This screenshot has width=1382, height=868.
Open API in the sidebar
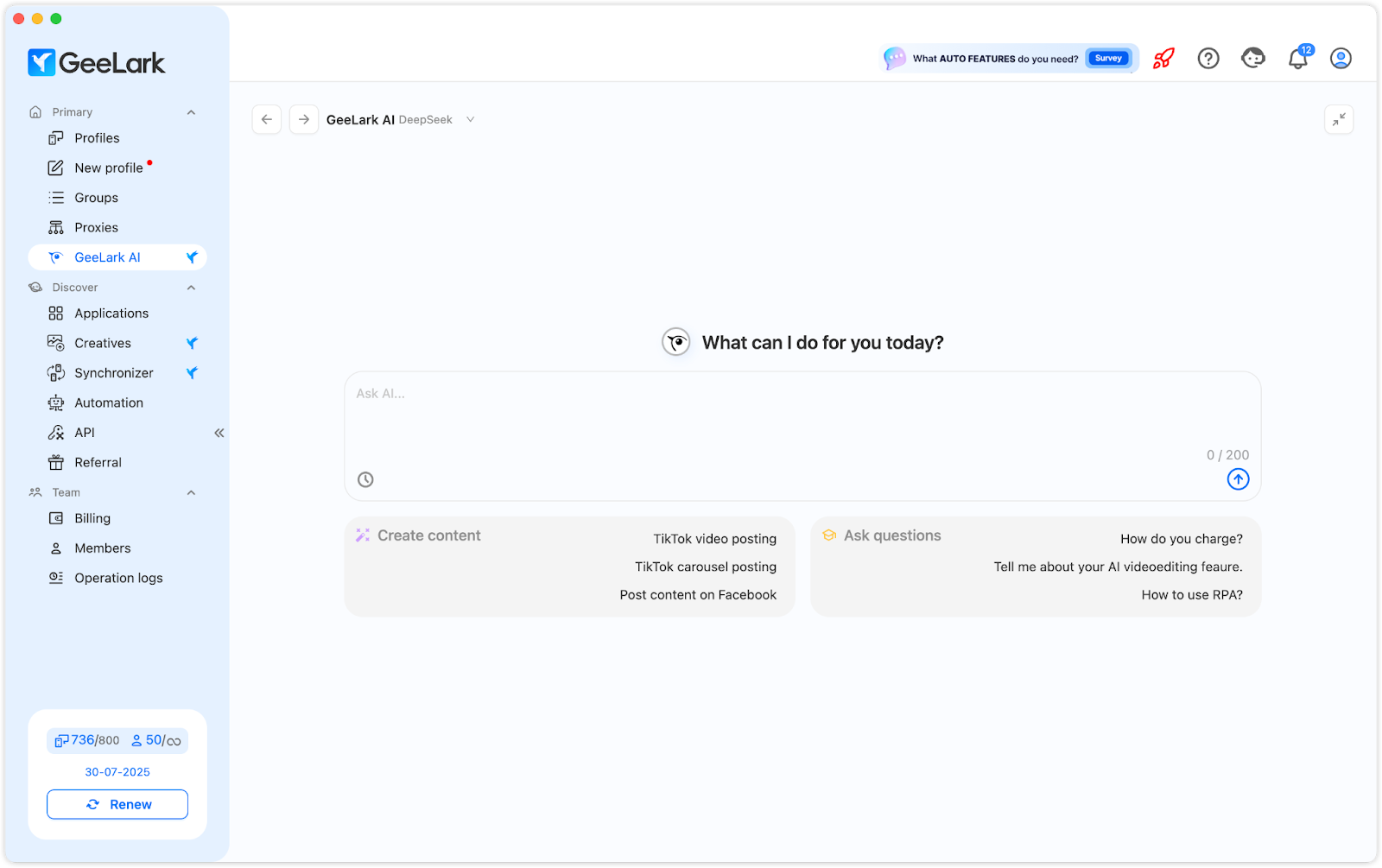click(x=117, y=433)
